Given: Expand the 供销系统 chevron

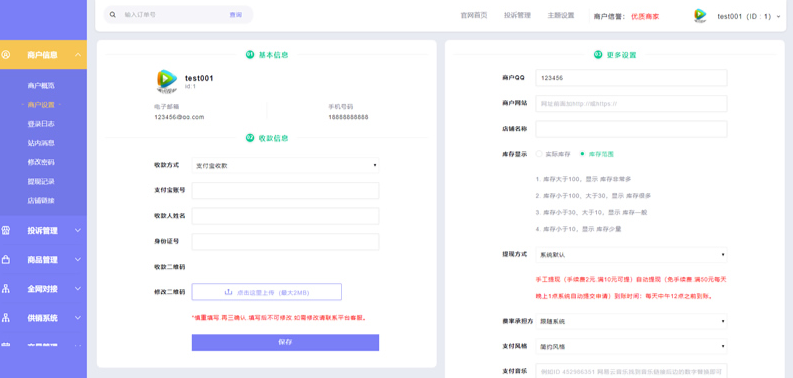Looking at the screenshot, I should 77,318.
